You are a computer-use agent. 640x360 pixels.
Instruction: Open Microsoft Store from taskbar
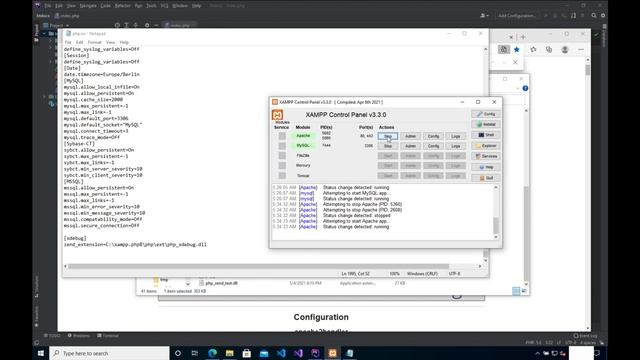click(247, 353)
